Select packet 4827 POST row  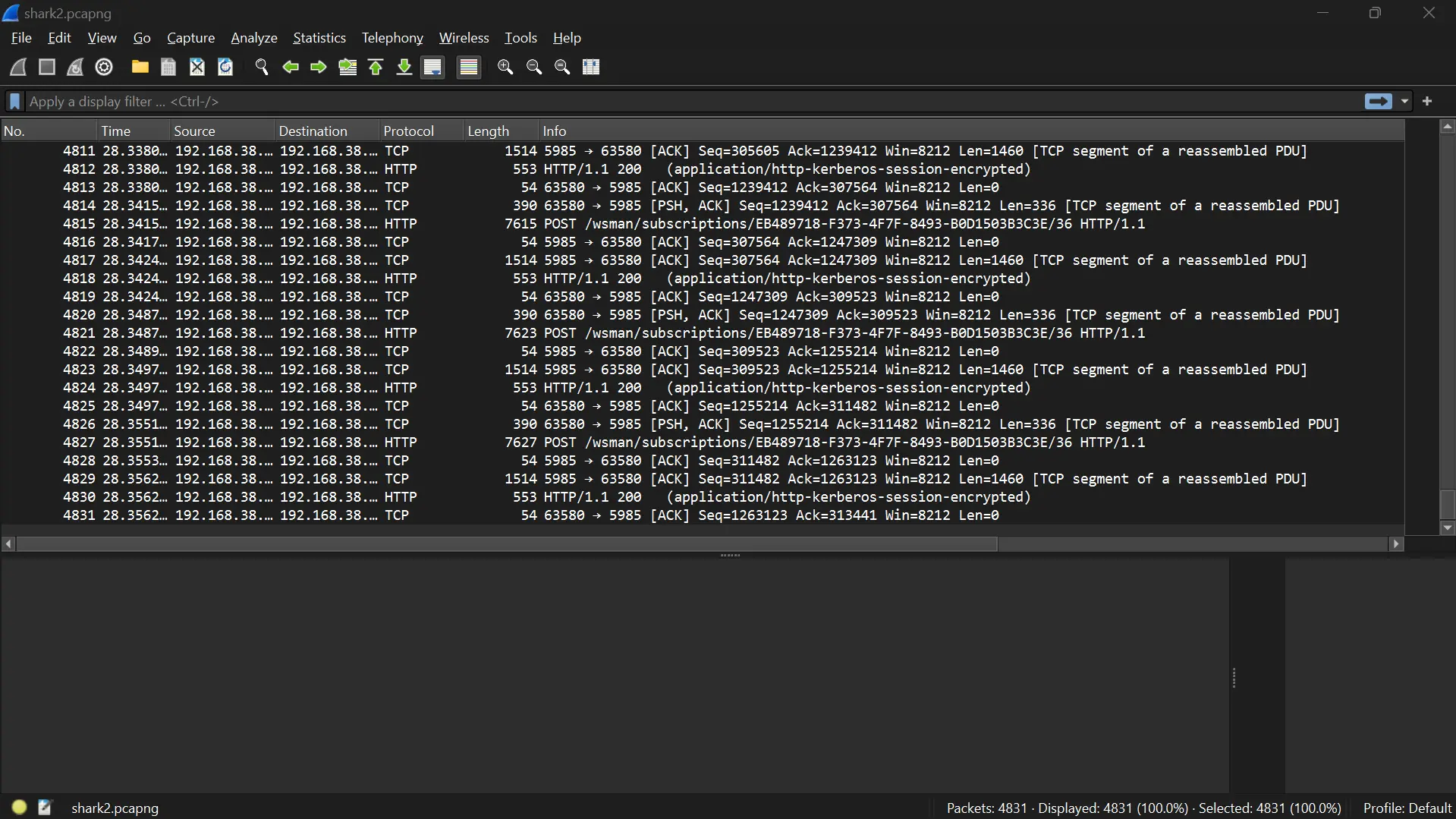(703, 443)
